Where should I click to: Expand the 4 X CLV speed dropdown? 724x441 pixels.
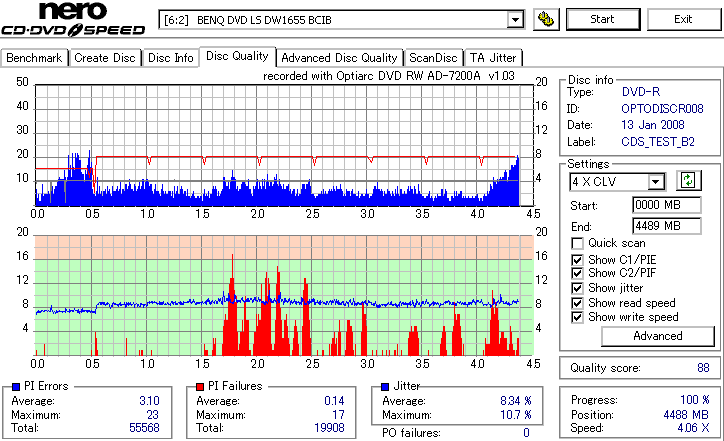(x=655, y=182)
